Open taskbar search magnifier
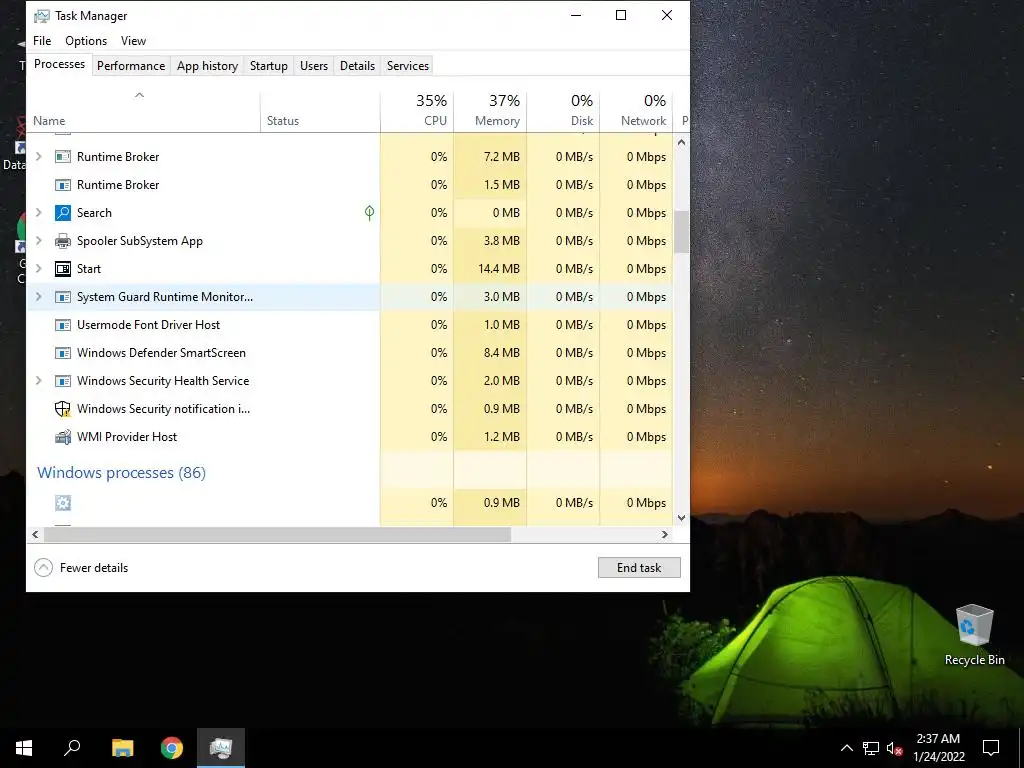This screenshot has width=1024, height=768. (x=72, y=748)
